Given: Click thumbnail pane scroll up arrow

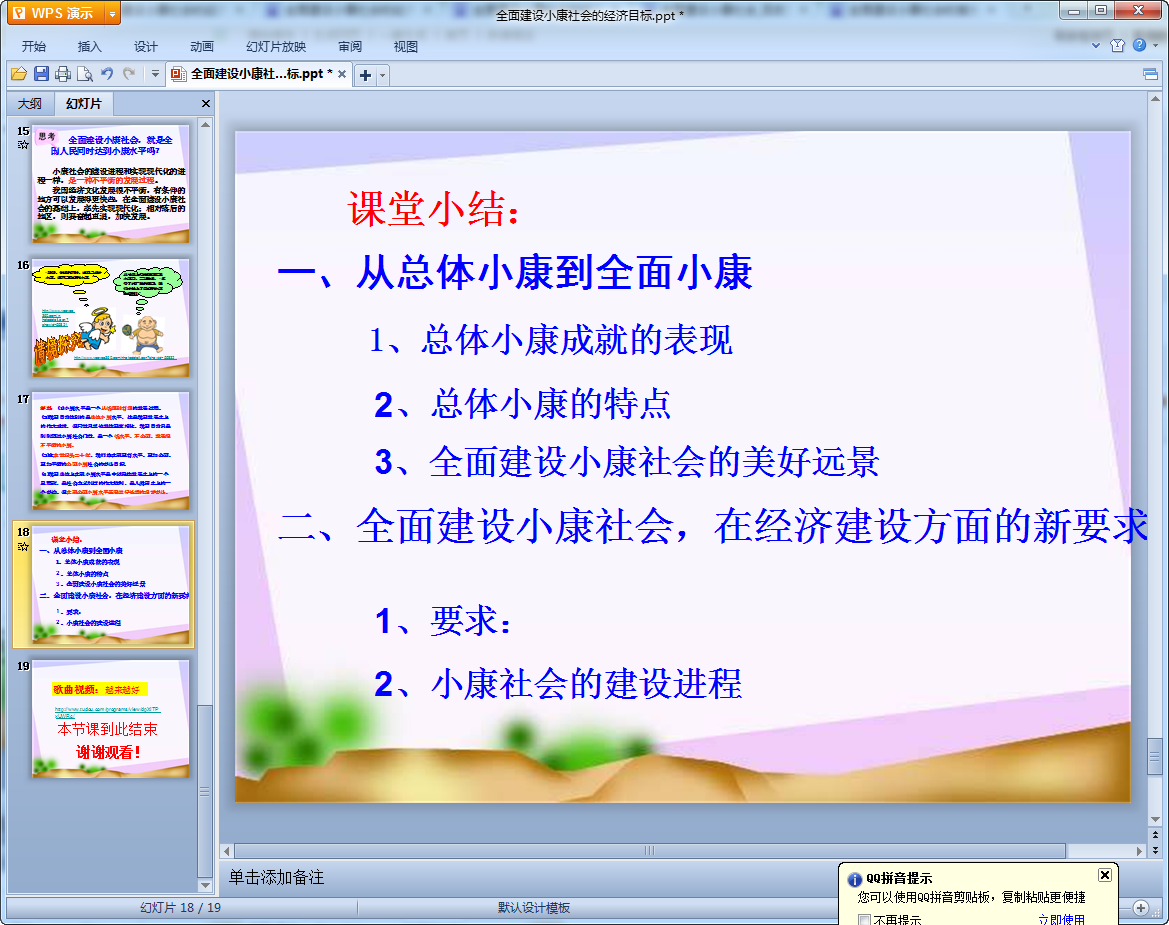Looking at the screenshot, I should 205,124.
